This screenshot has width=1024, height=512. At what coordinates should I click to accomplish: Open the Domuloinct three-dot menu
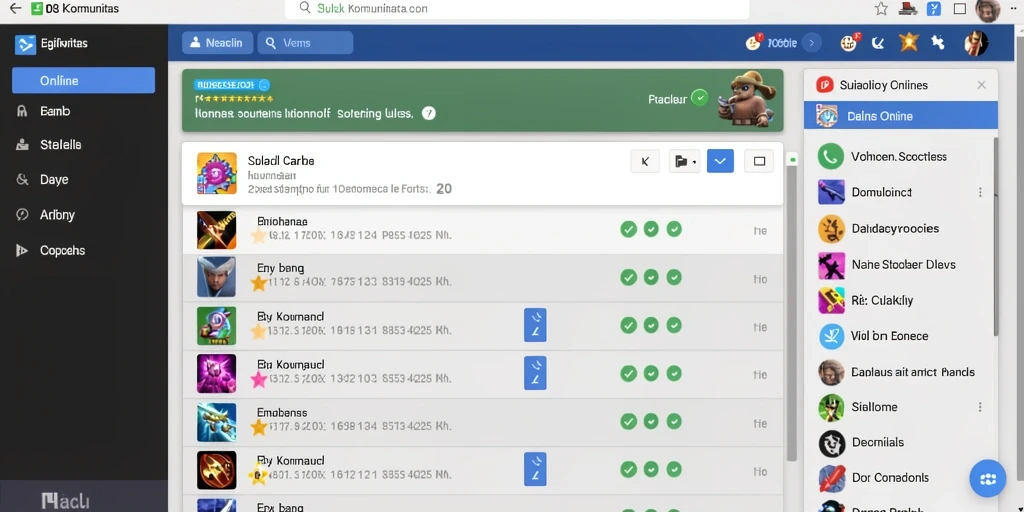980,192
